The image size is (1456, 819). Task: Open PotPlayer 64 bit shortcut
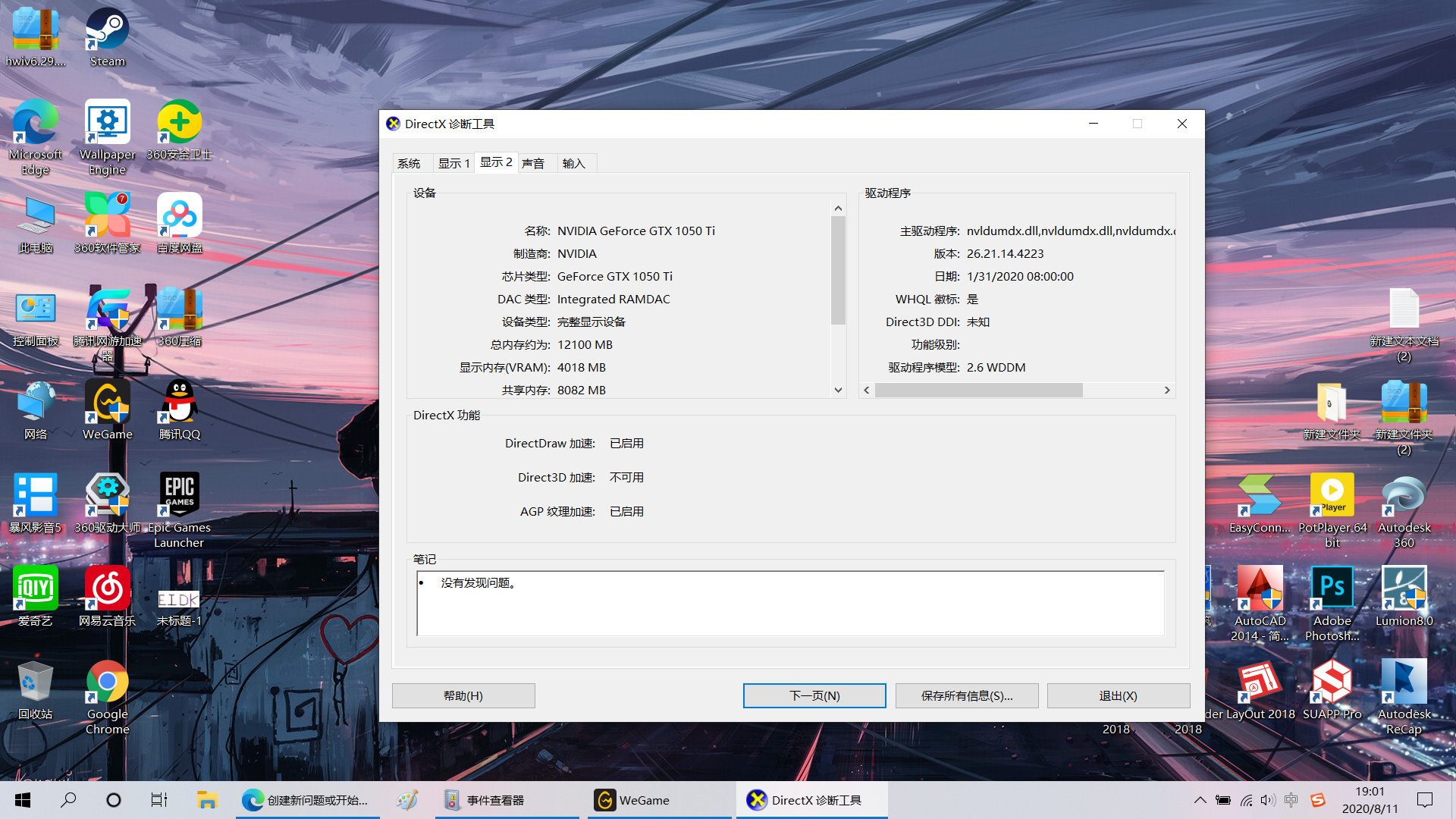click(x=1332, y=511)
